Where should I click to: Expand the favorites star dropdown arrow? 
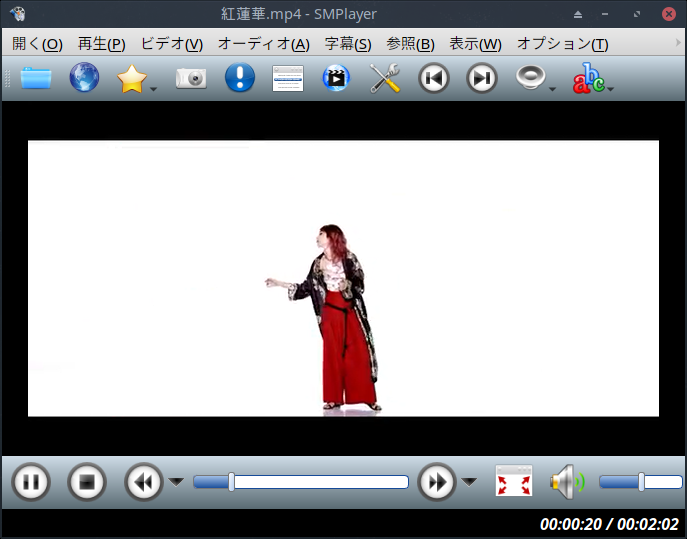(153, 89)
